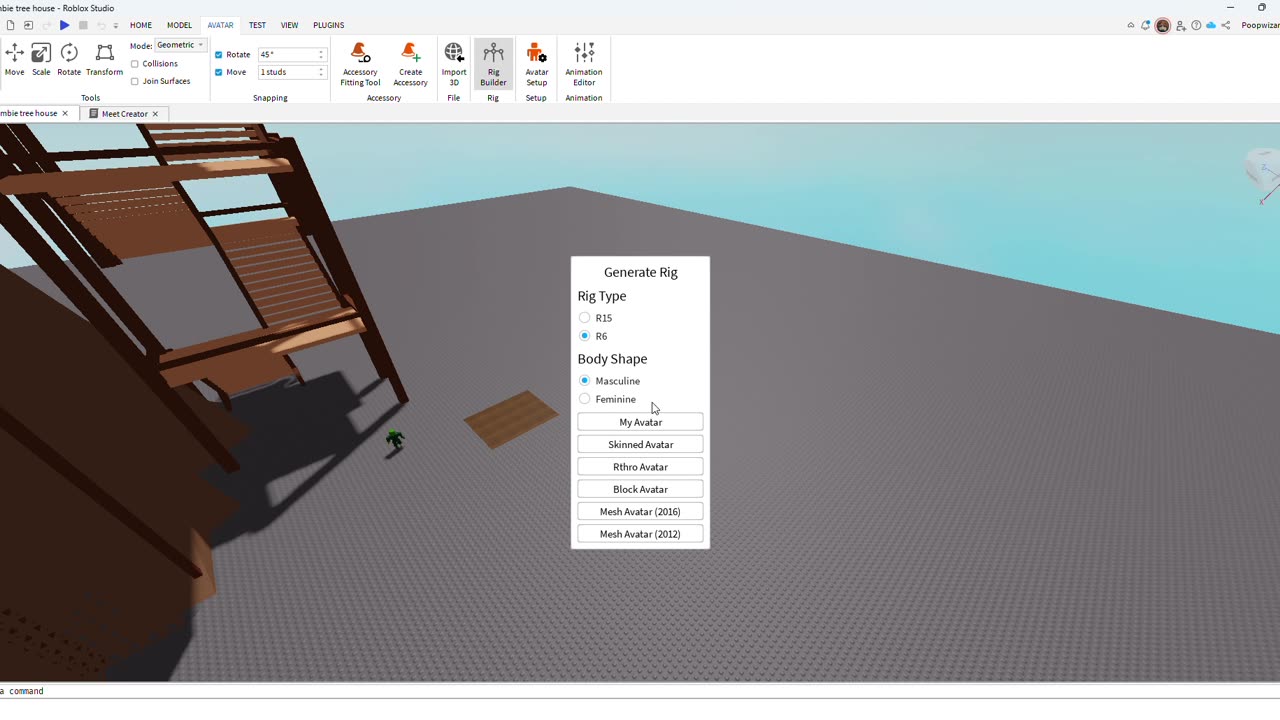The height and width of the screenshot is (720, 1280).
Task: Open the Mode Geometric dropdown
Action: pos(180,45)
